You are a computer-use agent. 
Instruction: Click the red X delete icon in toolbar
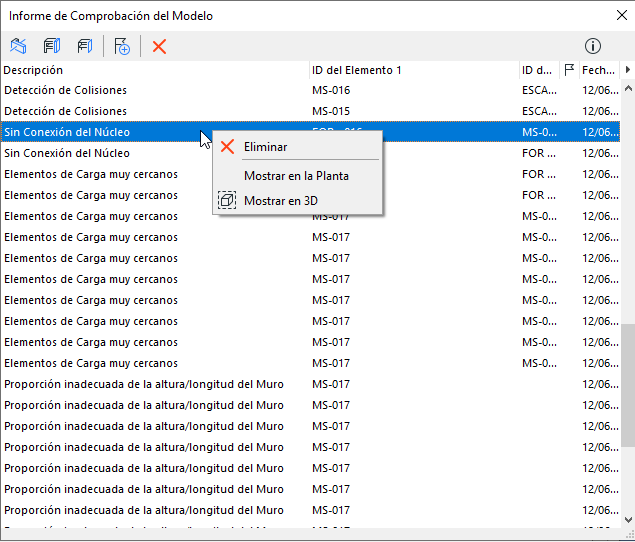pos(159,46)
